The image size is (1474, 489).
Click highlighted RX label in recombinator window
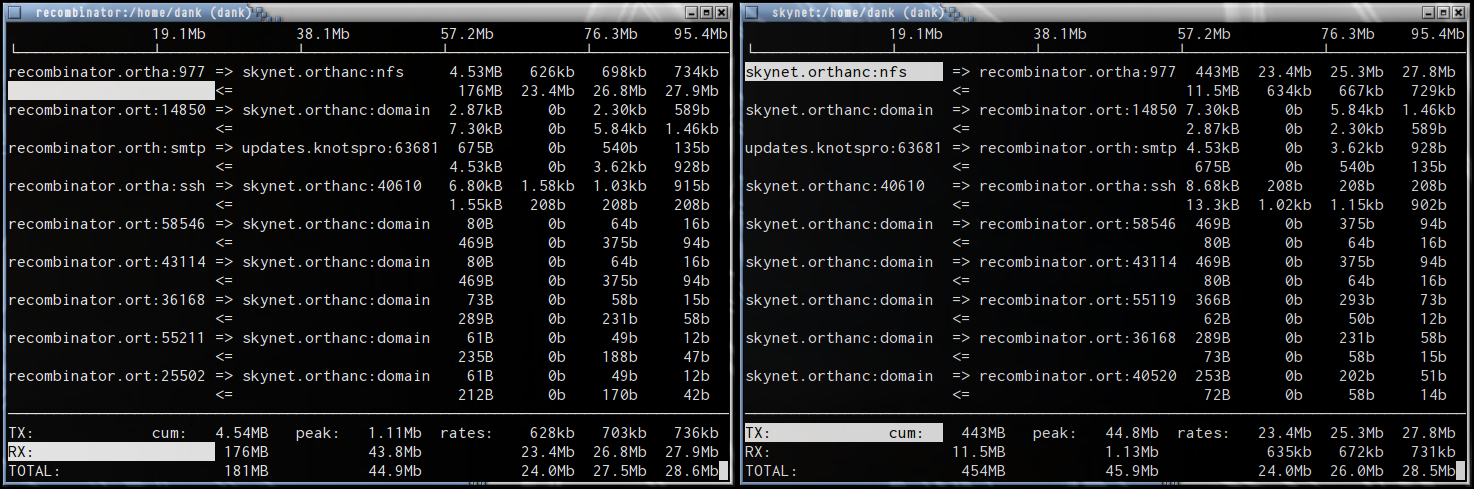click(x=111, y=452)
